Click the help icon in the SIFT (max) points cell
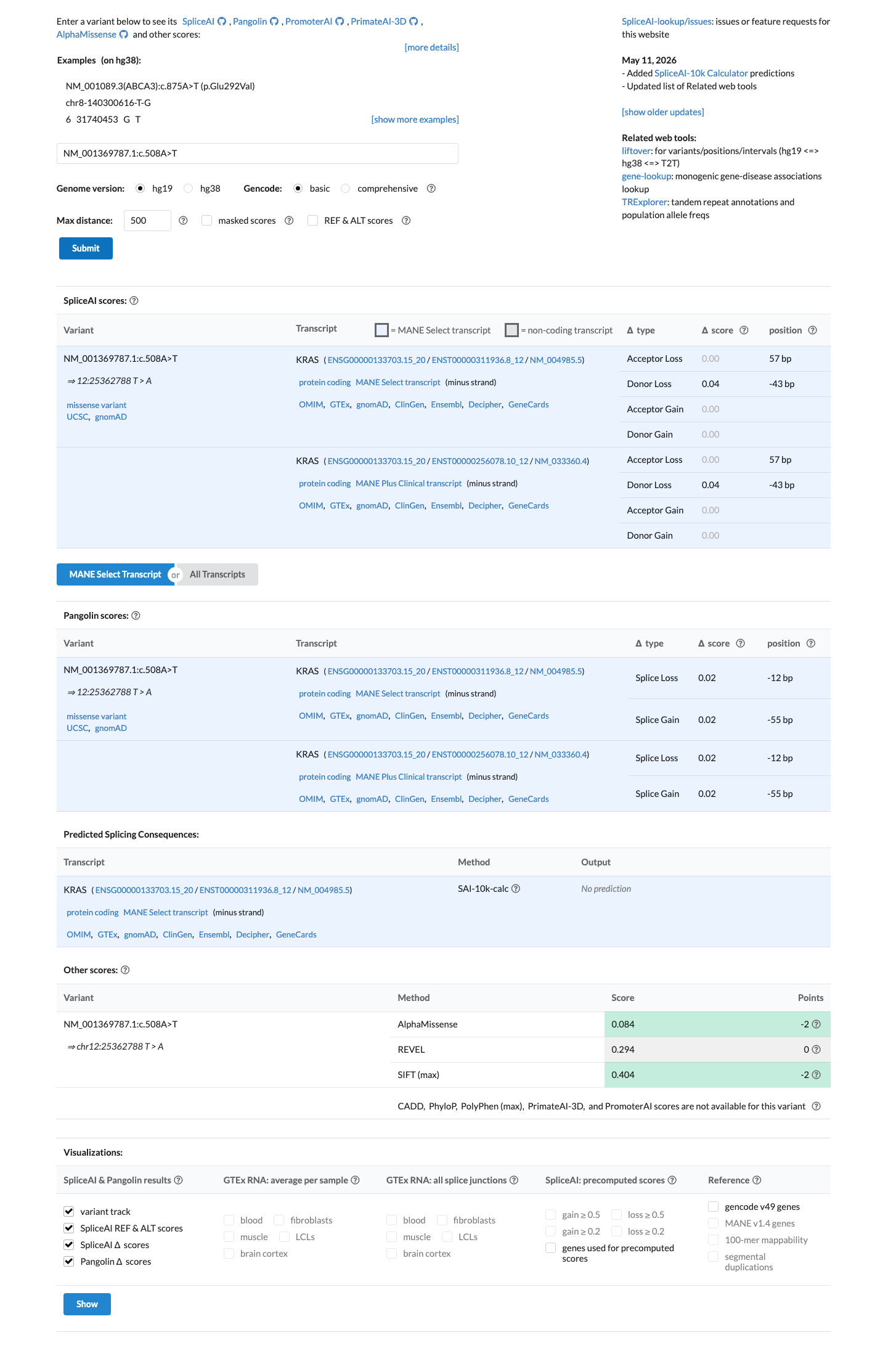This screenshot has height=1356, width=896. pos(816,1075)
